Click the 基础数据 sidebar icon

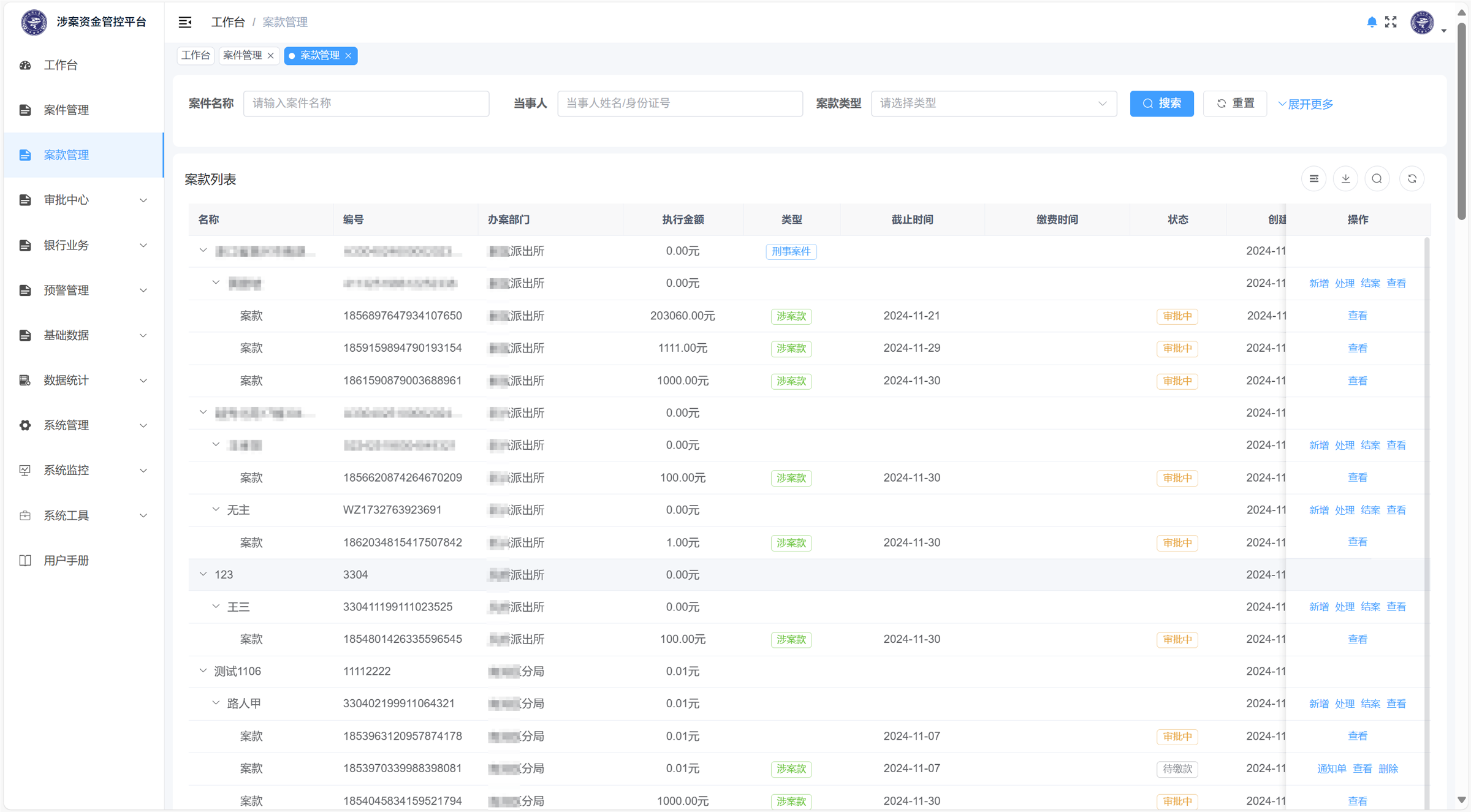(x=25, y=335)
